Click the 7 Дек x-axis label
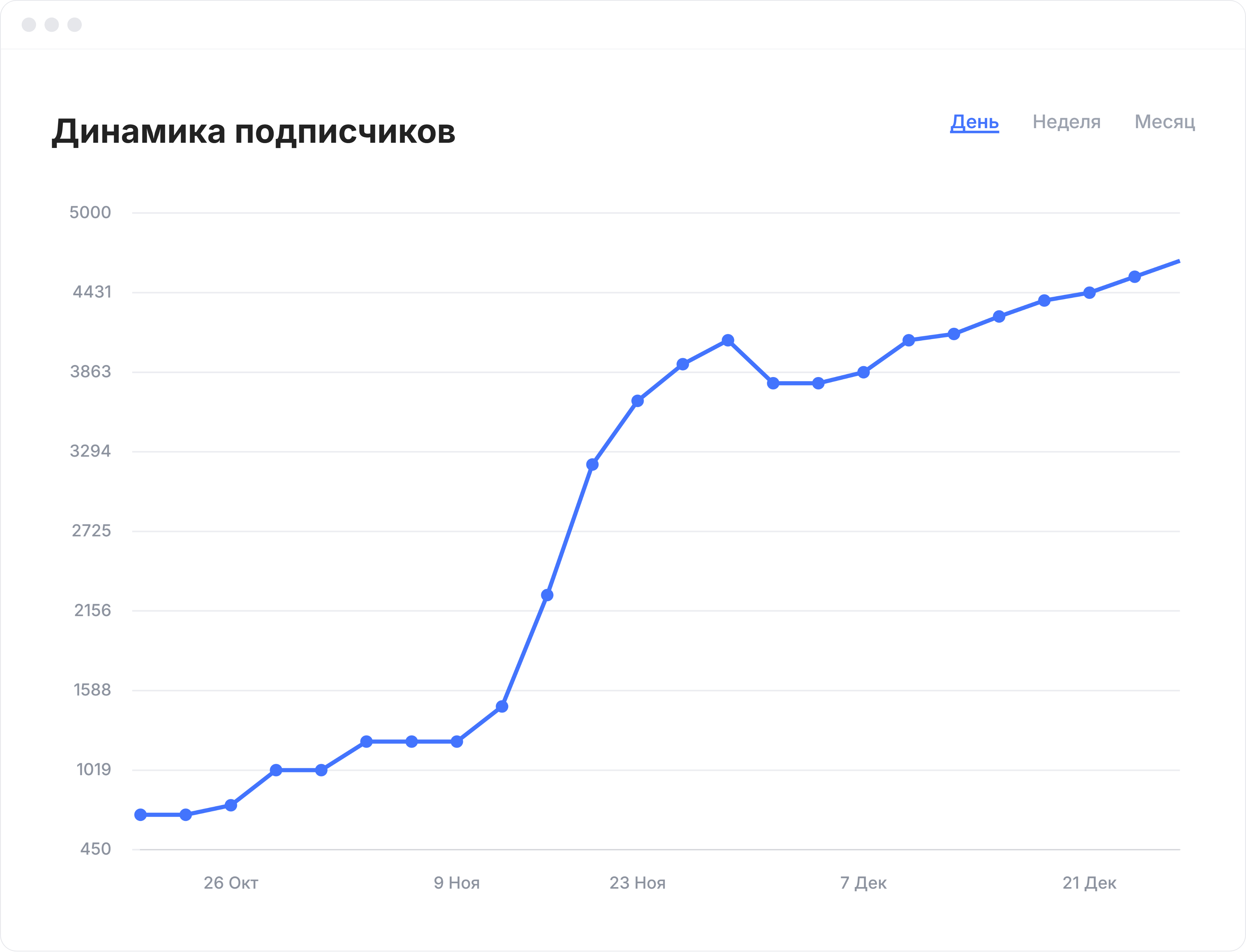 pyautogui.click(x=863, y=883)
